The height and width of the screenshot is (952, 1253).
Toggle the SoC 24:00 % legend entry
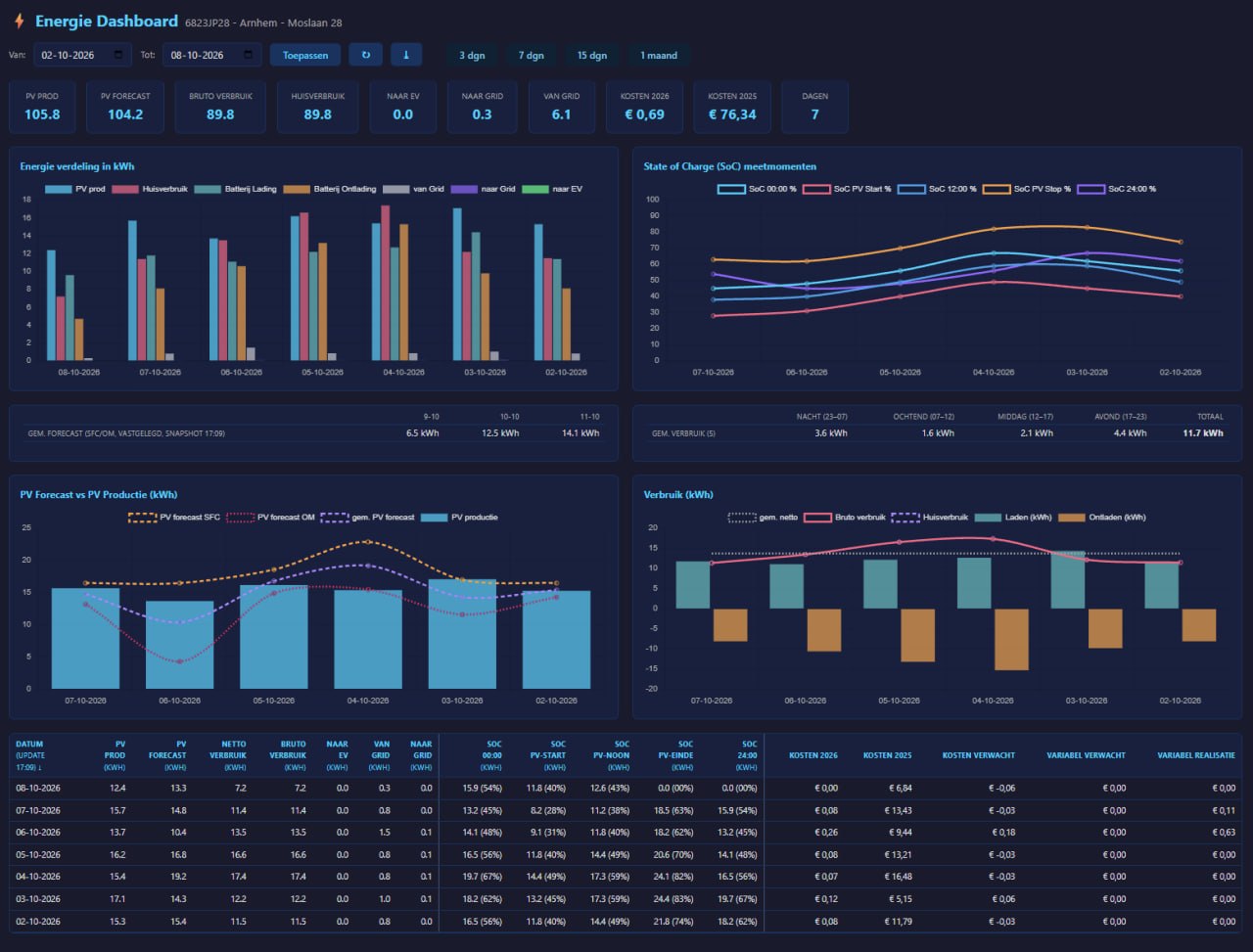(x=1117, y=189)
